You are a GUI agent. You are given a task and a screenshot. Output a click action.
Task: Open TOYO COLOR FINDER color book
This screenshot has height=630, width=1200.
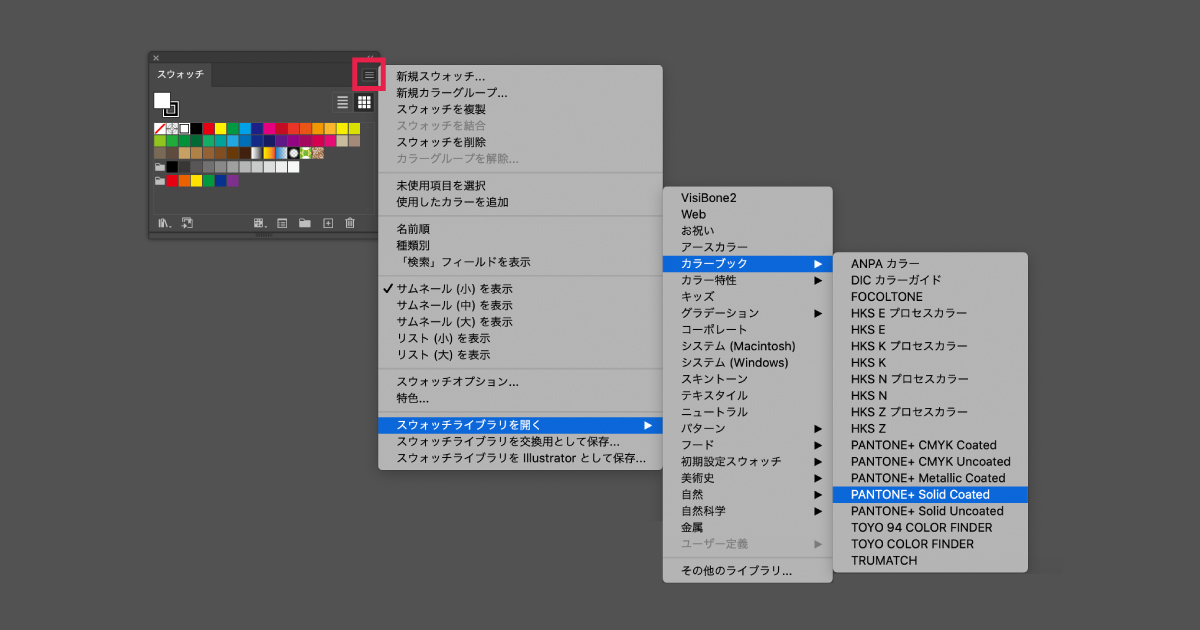[930, 544]
